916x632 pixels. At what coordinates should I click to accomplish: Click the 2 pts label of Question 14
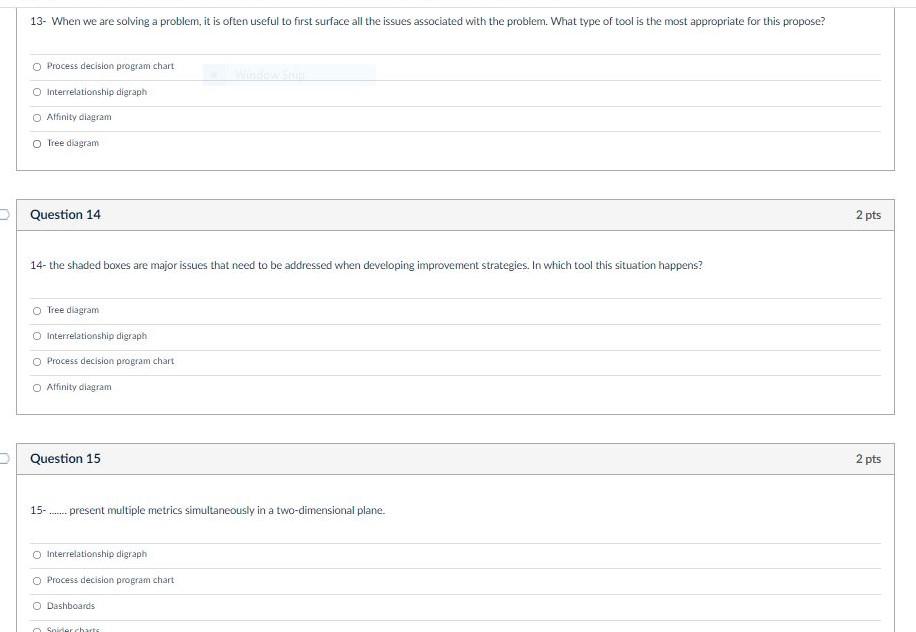point(868,215)
